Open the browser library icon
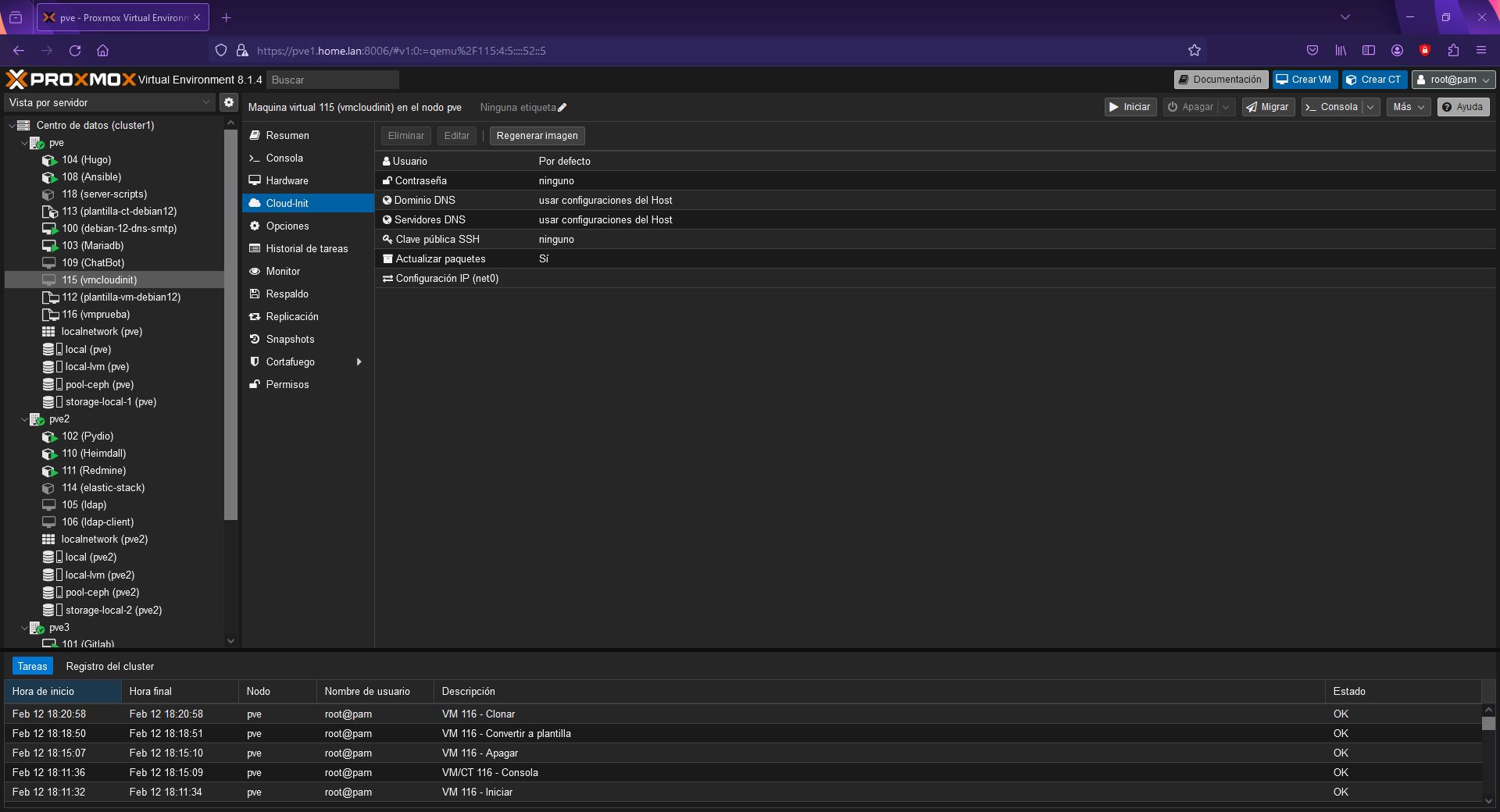 pyautogui.click(x=1341, y=51)
